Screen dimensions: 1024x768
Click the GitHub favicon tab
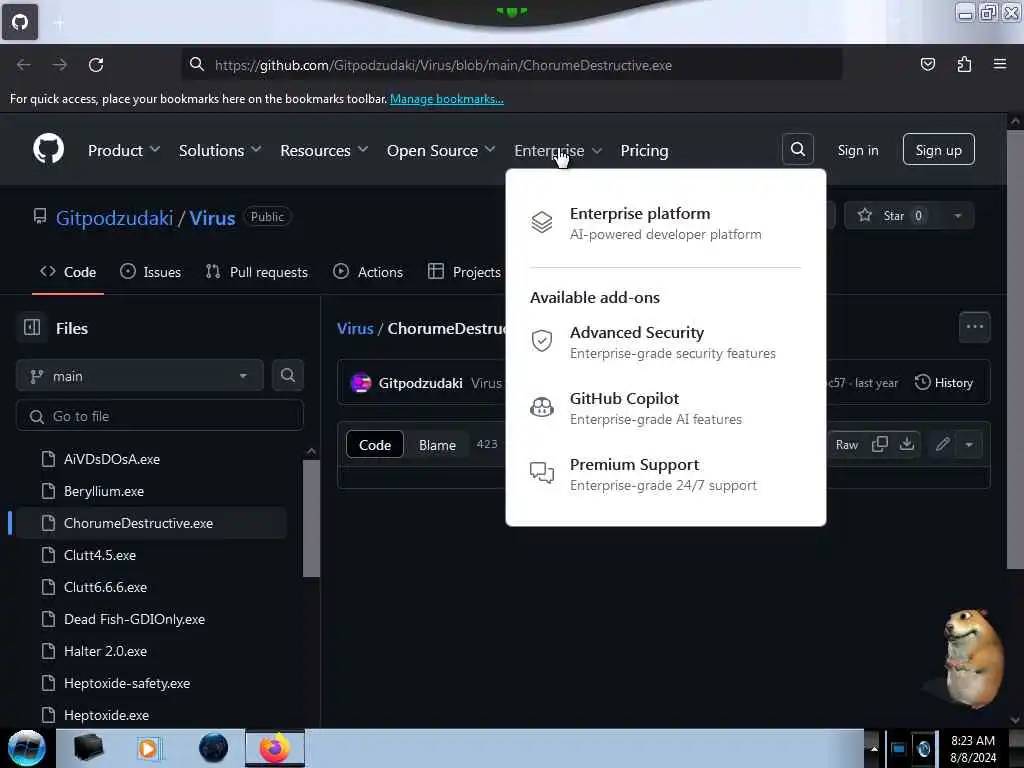20,22
